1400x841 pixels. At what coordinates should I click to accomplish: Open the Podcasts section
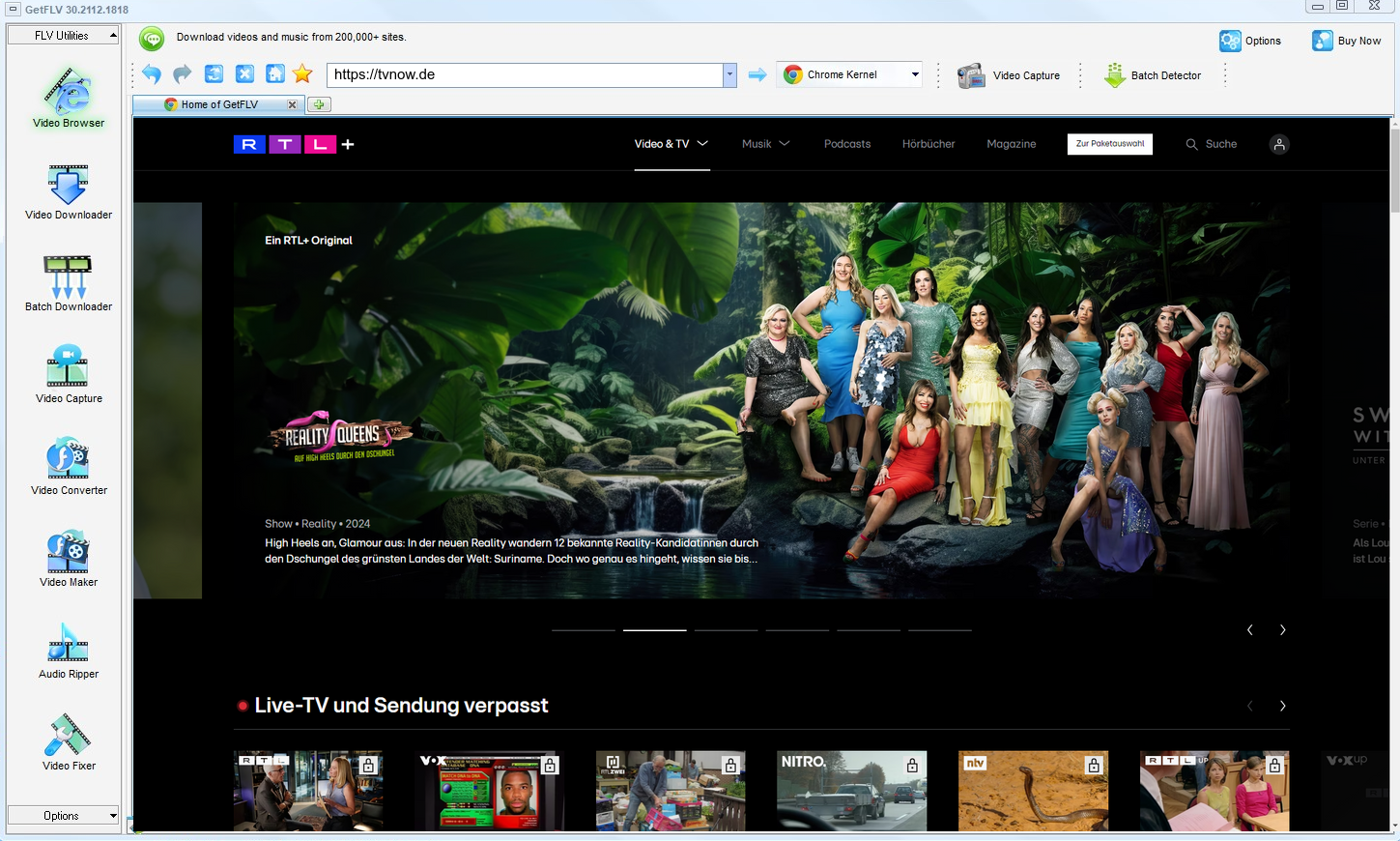point(847,144)
